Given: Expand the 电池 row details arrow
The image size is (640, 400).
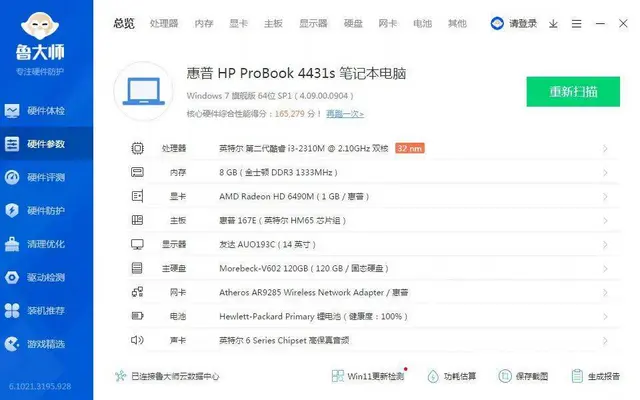Looking at the screenshot, I should click(x=605, y=317).
